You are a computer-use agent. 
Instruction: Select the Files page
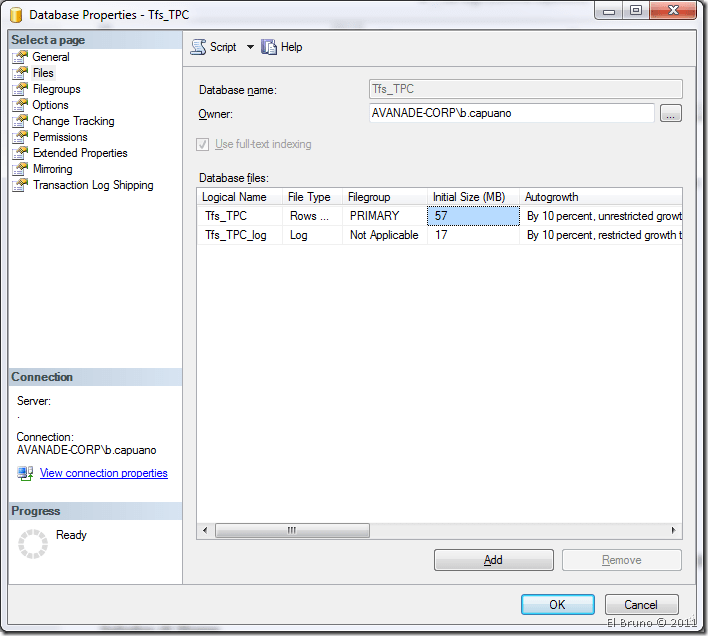(43, 73)
